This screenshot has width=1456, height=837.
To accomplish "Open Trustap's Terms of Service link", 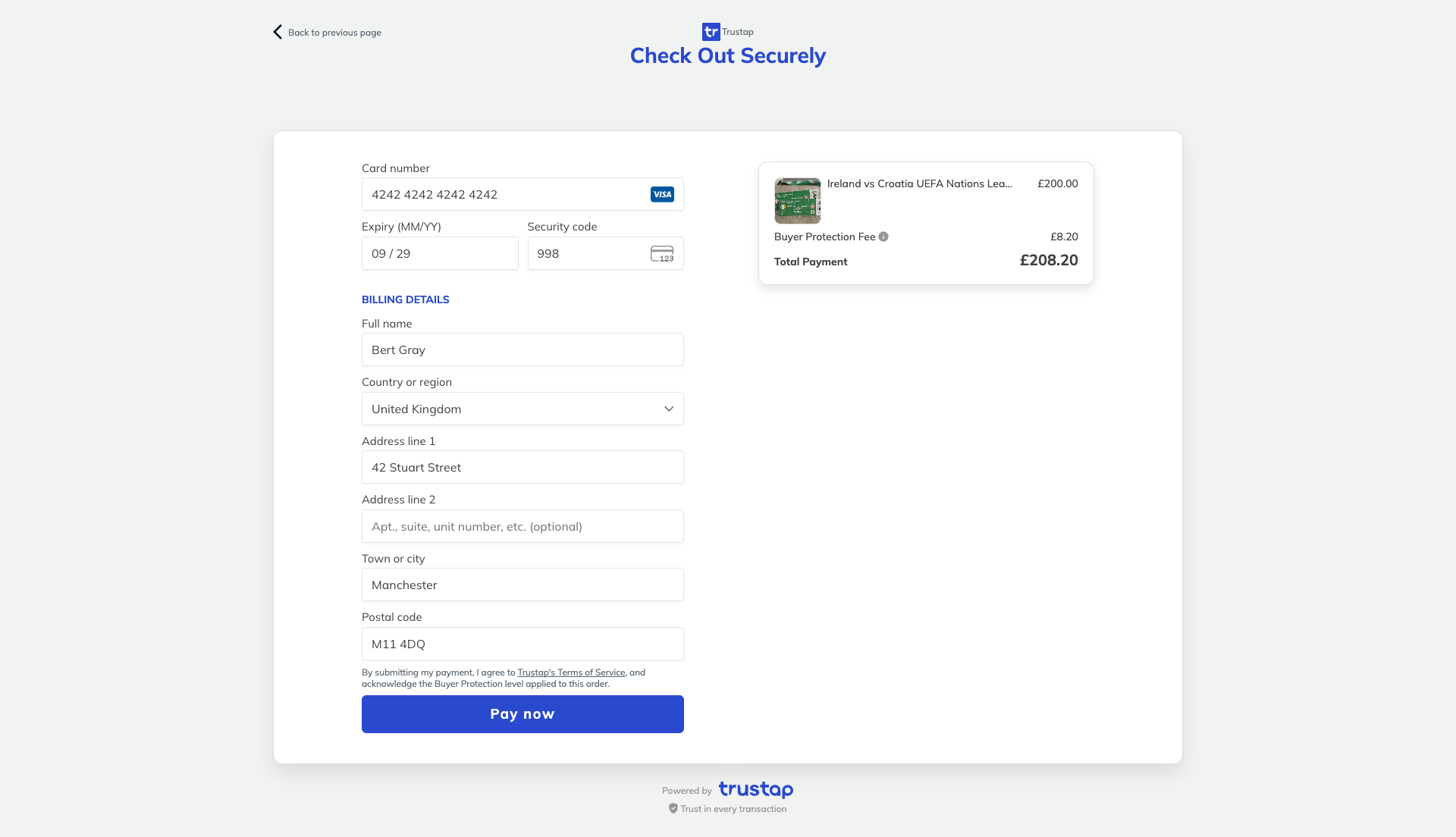I will click(571, 672).
